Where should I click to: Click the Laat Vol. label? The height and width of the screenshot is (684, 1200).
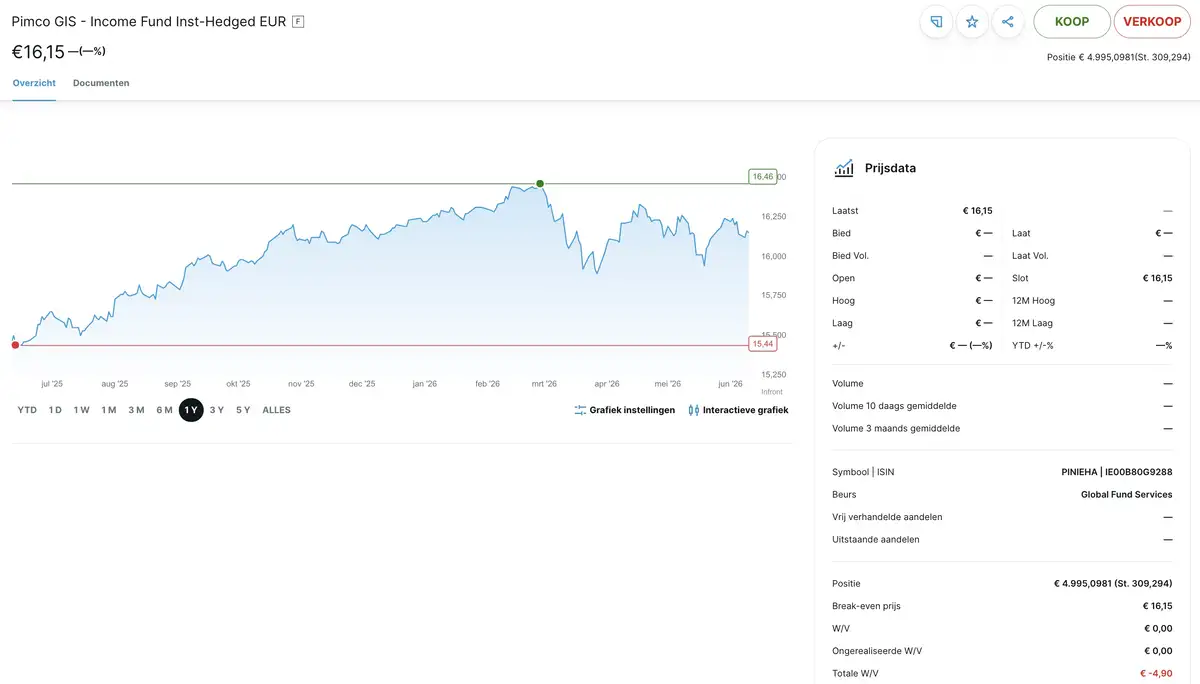(1030, 256)
